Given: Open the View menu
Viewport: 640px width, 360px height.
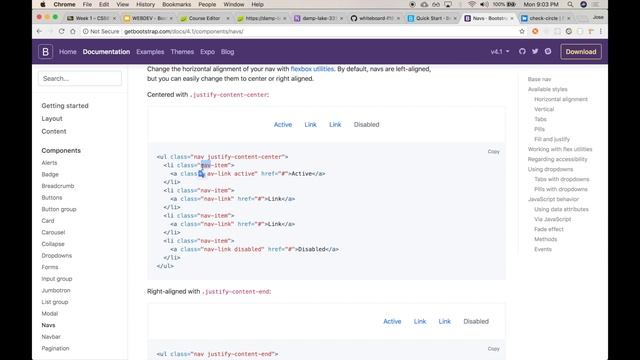Looking at the screenshot, I should pos(122,4).
